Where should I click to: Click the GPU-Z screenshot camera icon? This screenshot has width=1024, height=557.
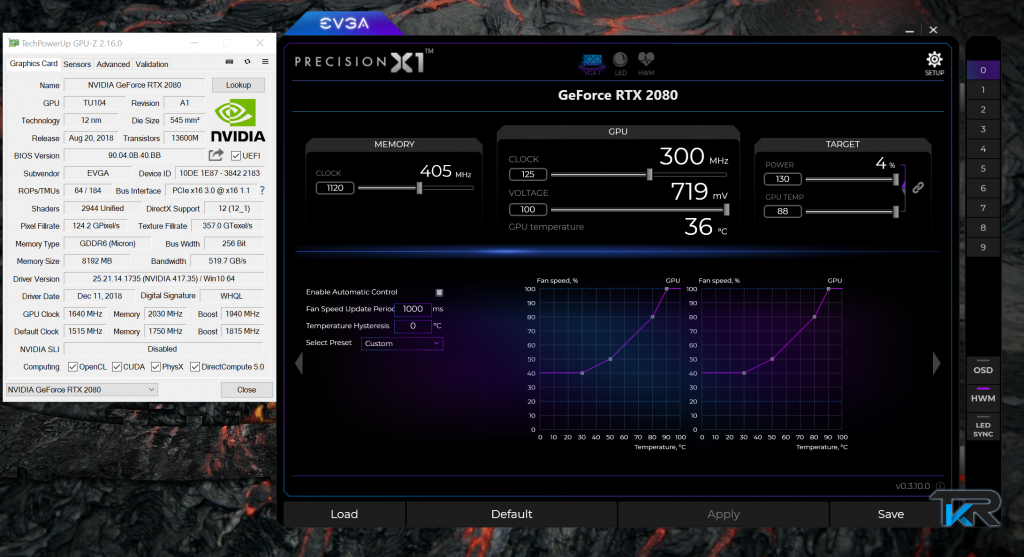pos(229,62)
